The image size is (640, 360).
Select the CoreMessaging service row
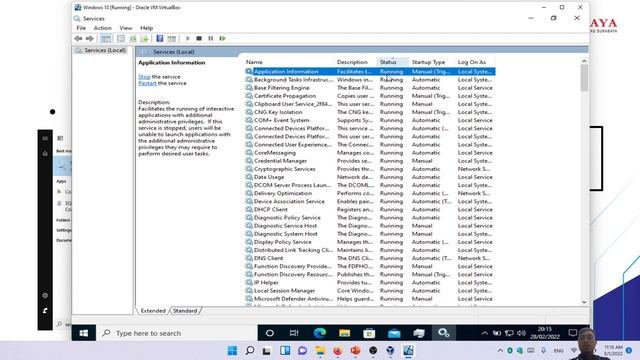coord(370,153)
